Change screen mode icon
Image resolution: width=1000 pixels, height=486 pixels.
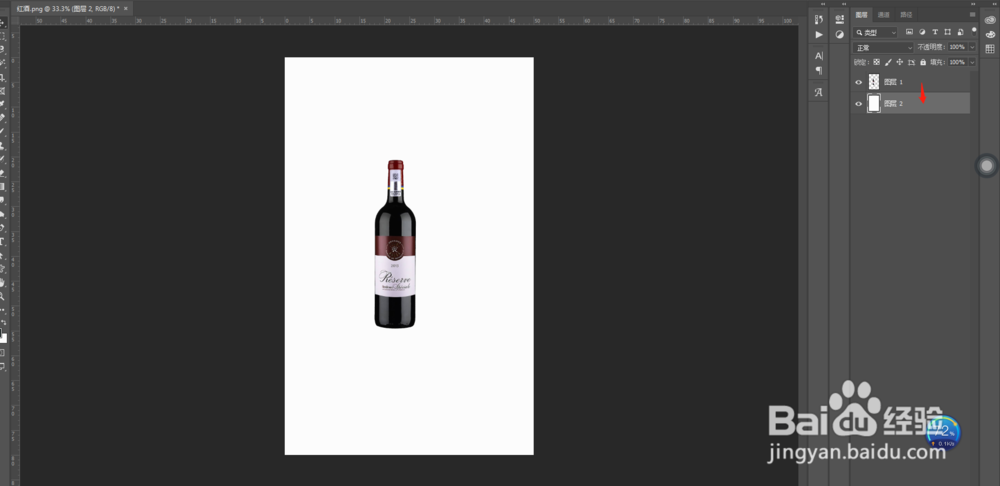(3, 366)
